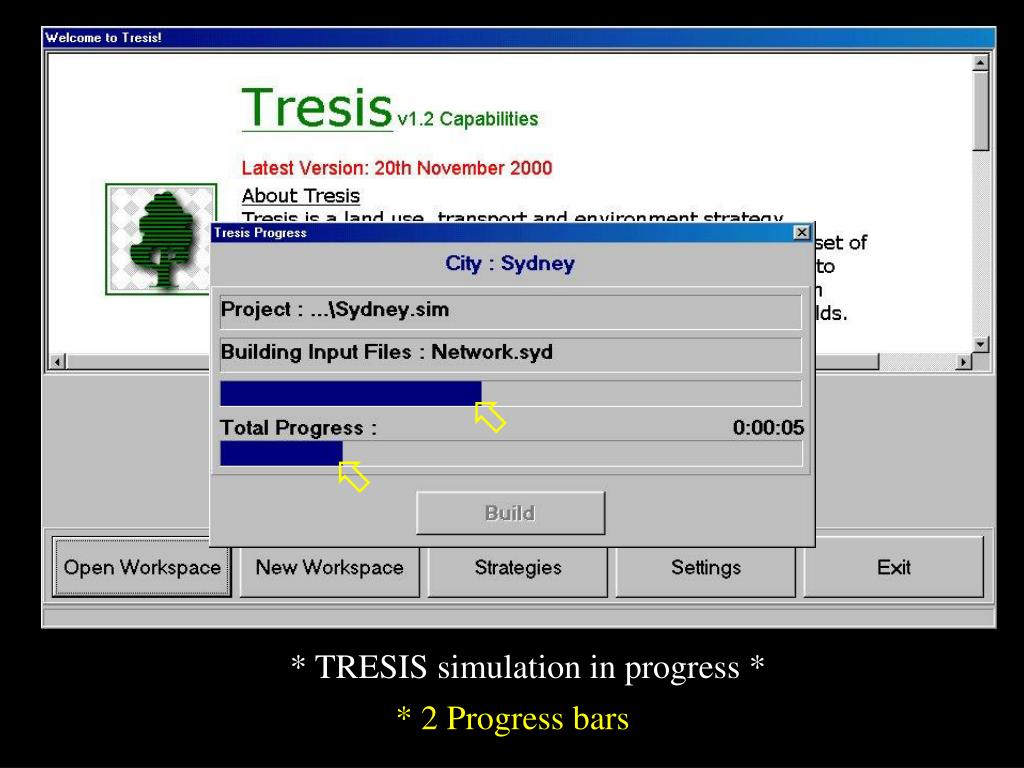This screenshot has width=1024, height=768.
Task: Click the scroll down arrow of welcome pane
Action: pos(980,344)
